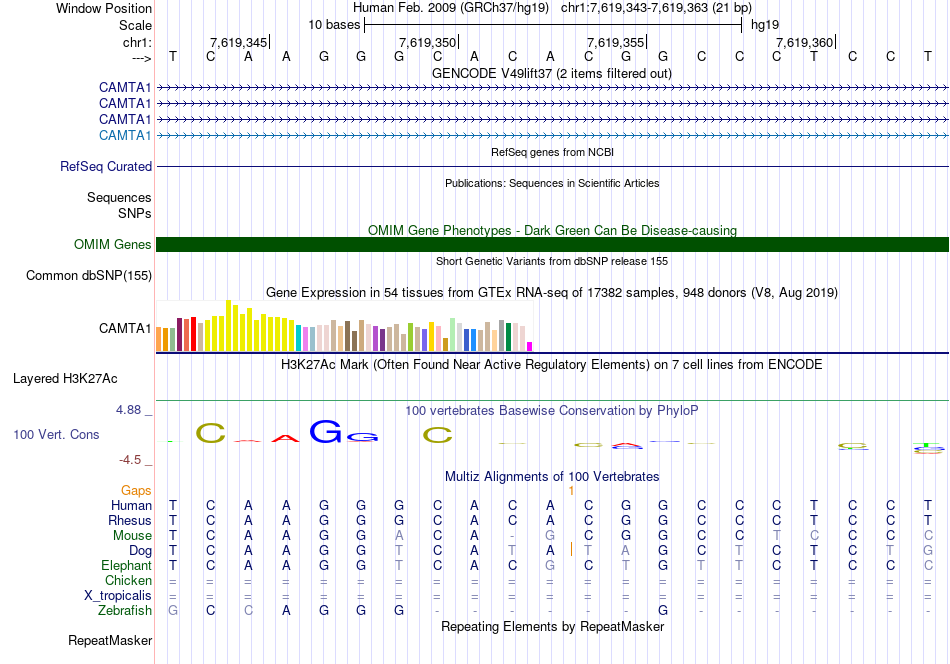Click the 7,619,360 ruler position mark
The image size is (950, 664).
click(x=805, y=42)
